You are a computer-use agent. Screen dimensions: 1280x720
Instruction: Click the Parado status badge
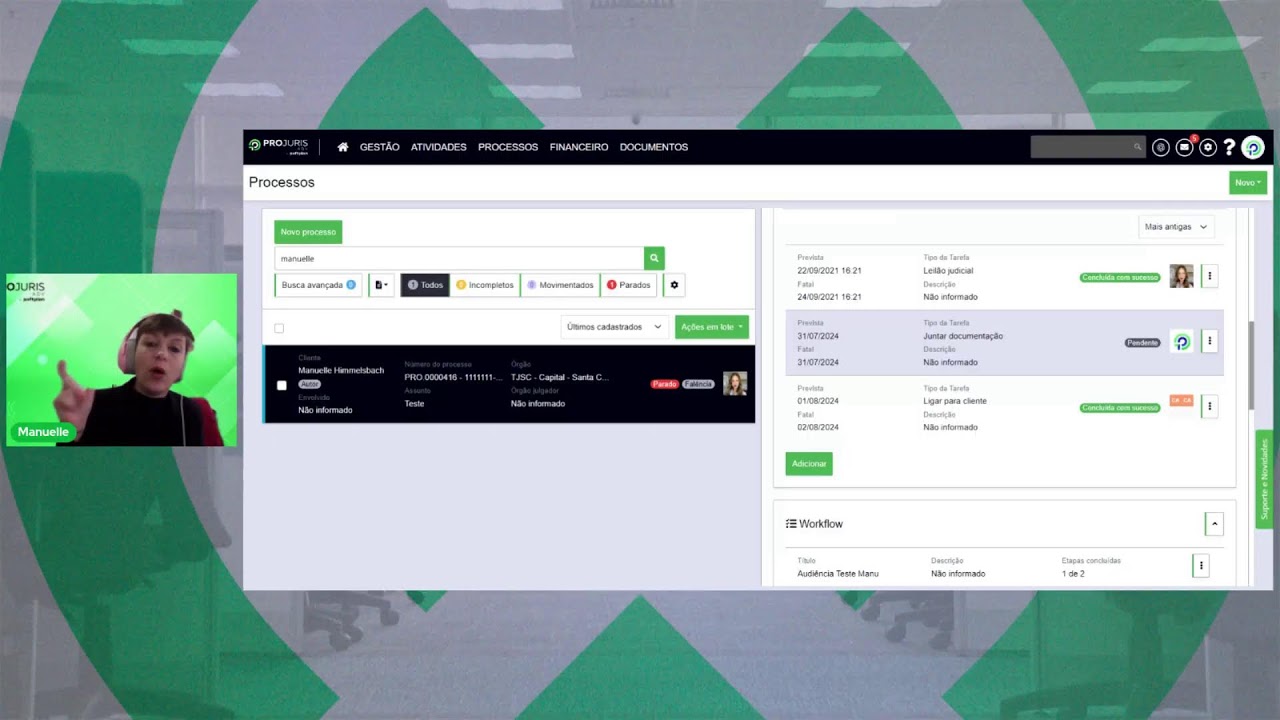[x=665, y=384]
